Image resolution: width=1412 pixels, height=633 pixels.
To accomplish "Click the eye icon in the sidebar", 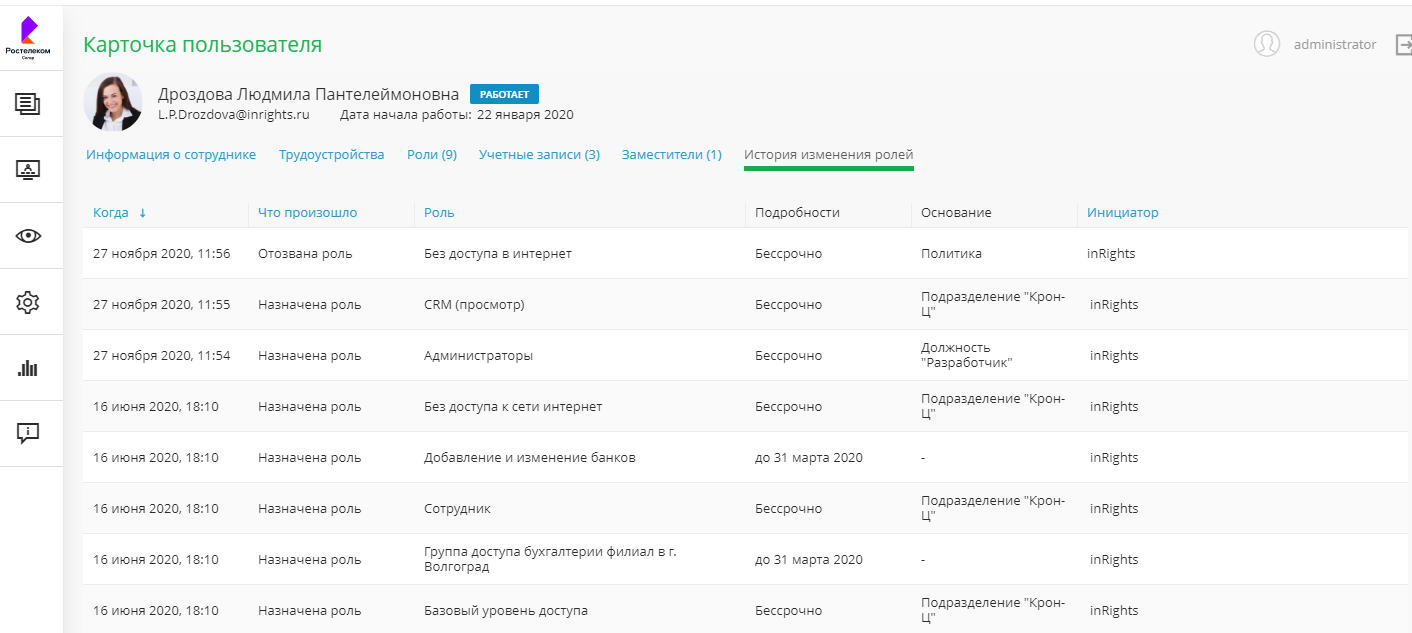I will coord(28,236).
